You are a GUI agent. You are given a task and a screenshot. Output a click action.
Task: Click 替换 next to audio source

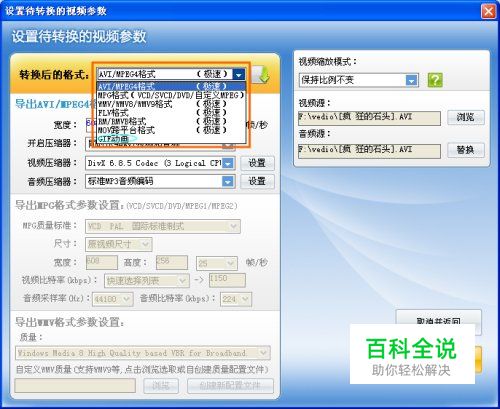pyautogui.click(x=466, y=150)
